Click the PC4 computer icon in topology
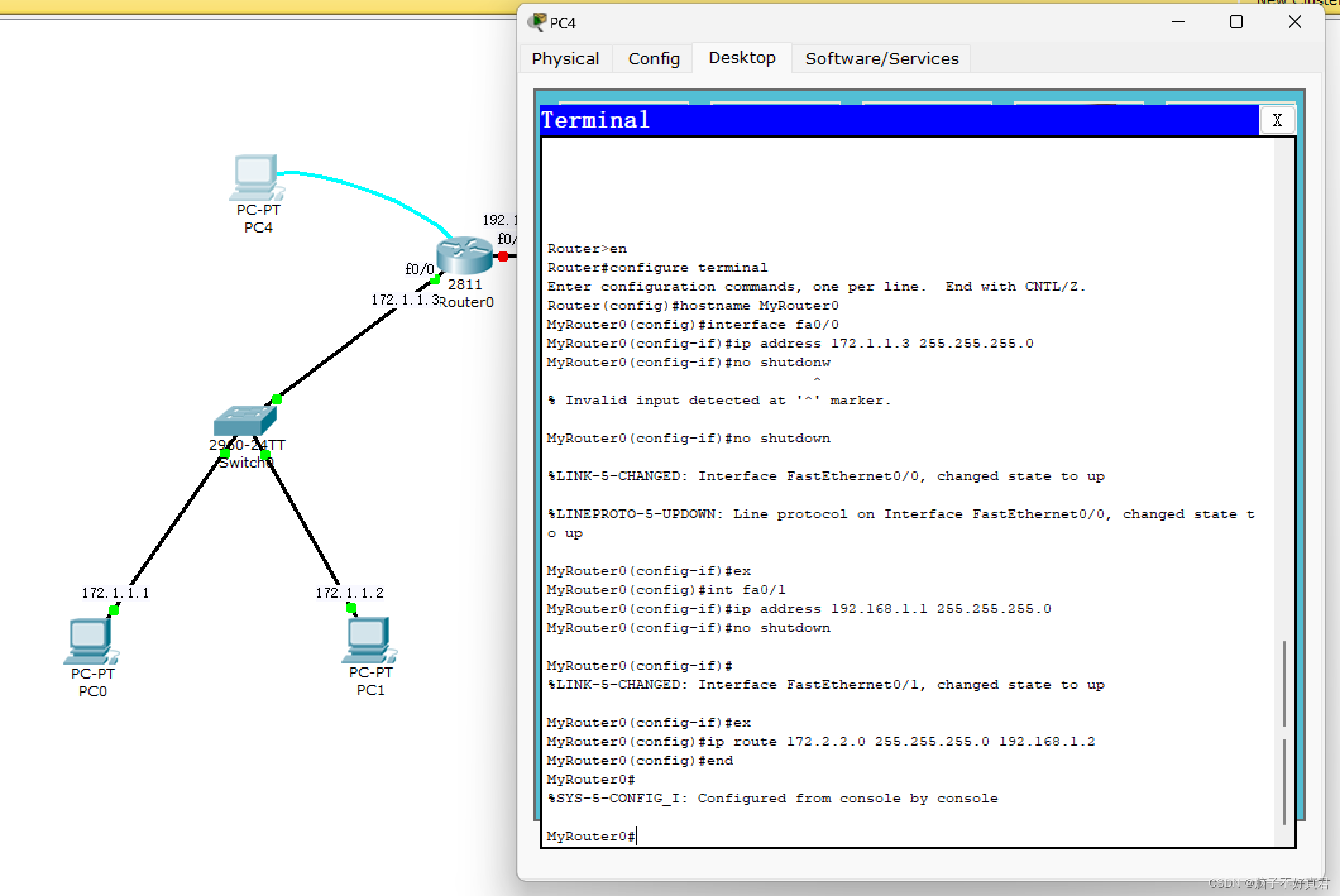Image resolution: width=1340 pixels, height=896 pixels. (256, 176)
